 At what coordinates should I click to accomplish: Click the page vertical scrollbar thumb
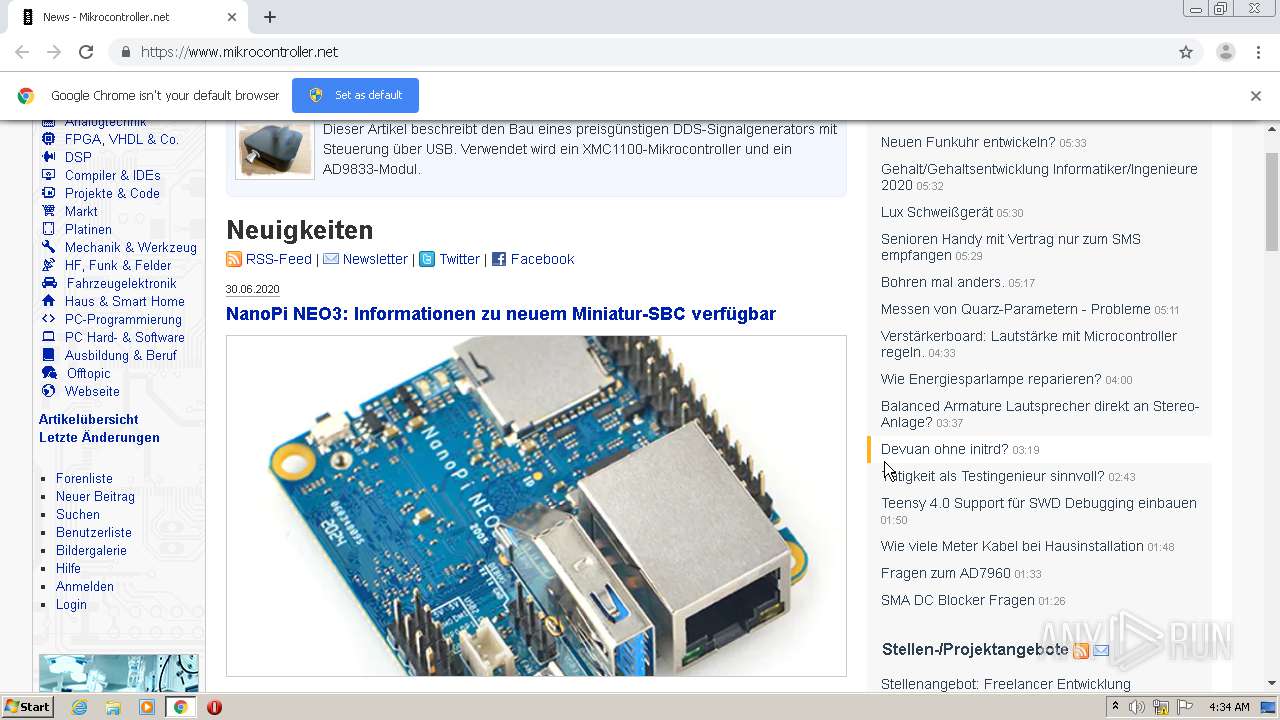pyautogui.click(x=1272, y=202)
